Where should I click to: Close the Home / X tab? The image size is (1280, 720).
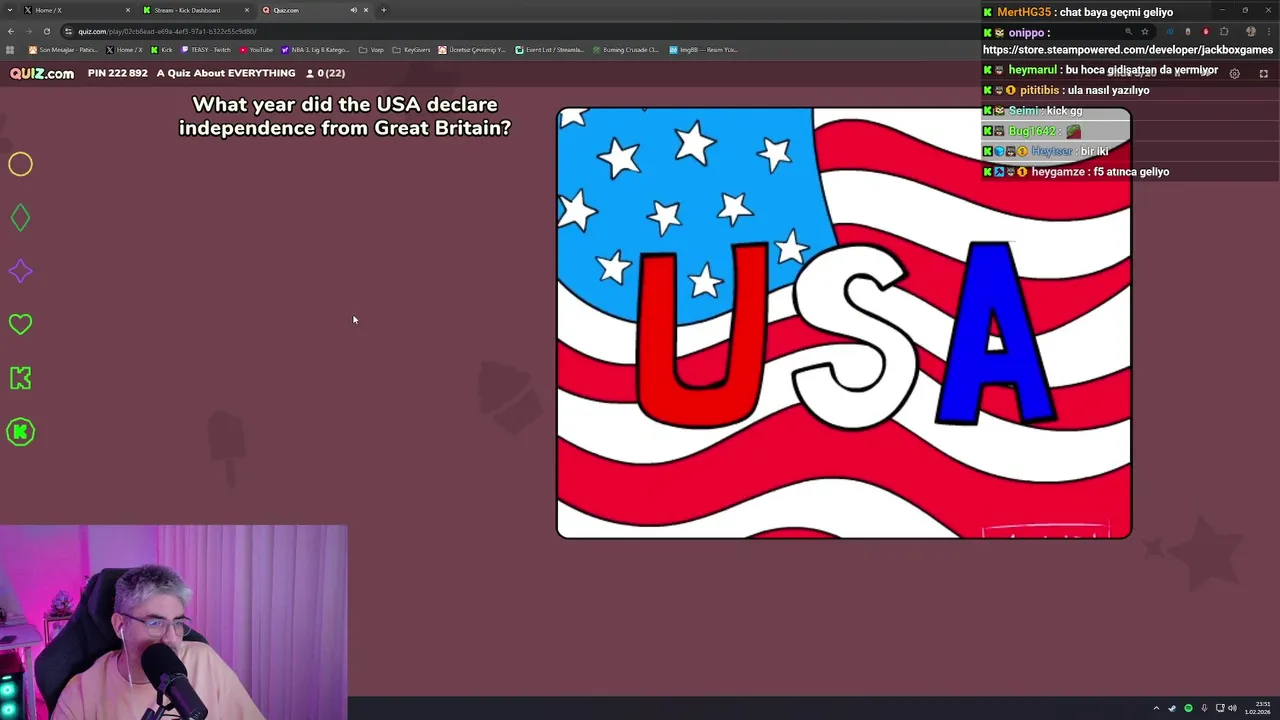pyautogui.click(x=128, y=10)
